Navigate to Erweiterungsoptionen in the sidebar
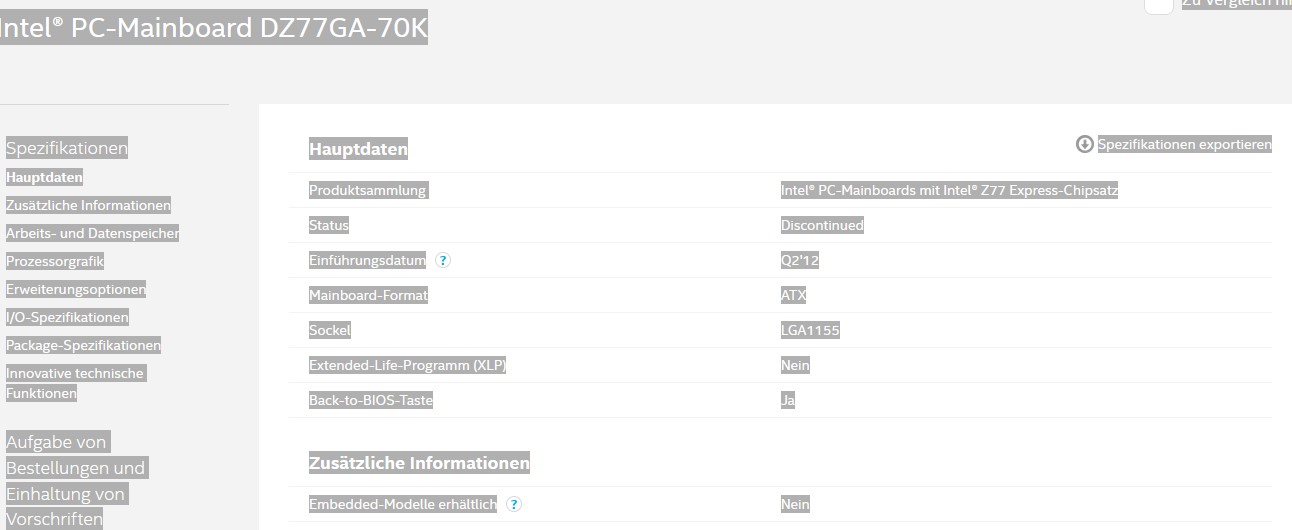 [76, 289]
